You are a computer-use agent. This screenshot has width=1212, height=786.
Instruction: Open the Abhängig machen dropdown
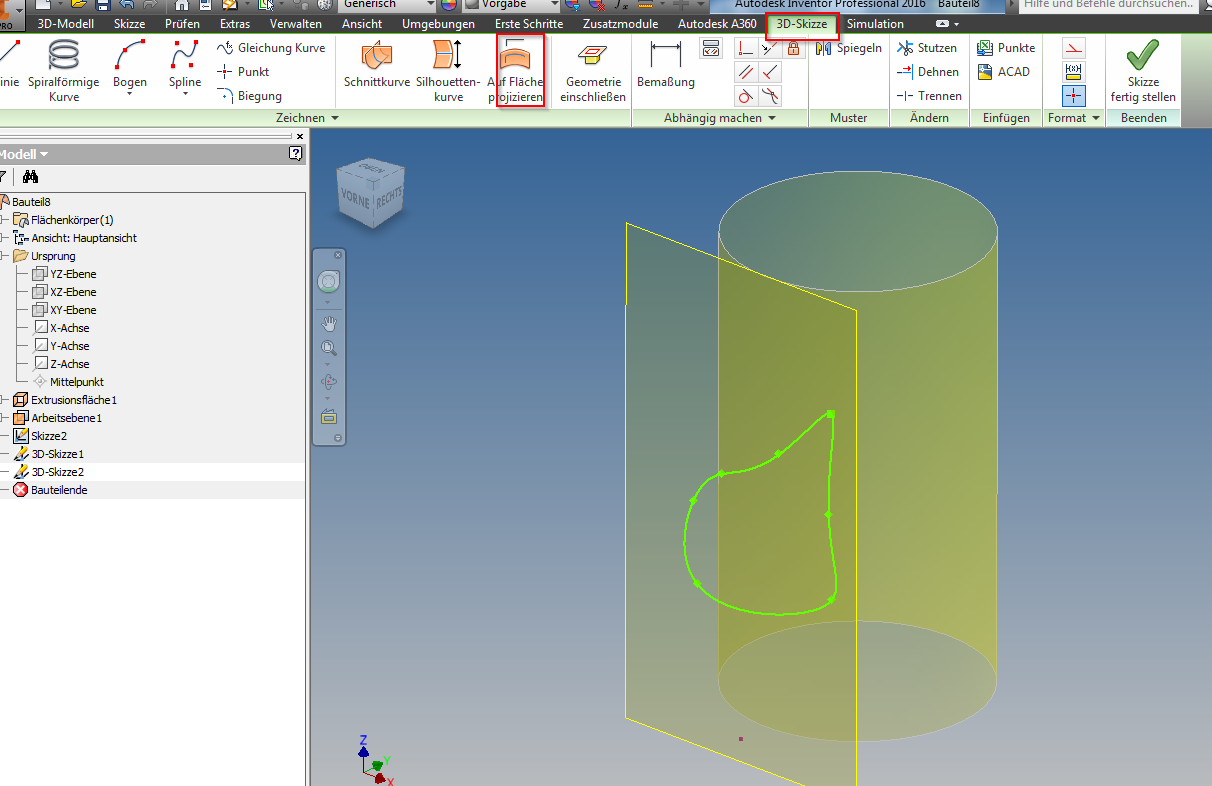pyautogui.click(x=718, y=117)
